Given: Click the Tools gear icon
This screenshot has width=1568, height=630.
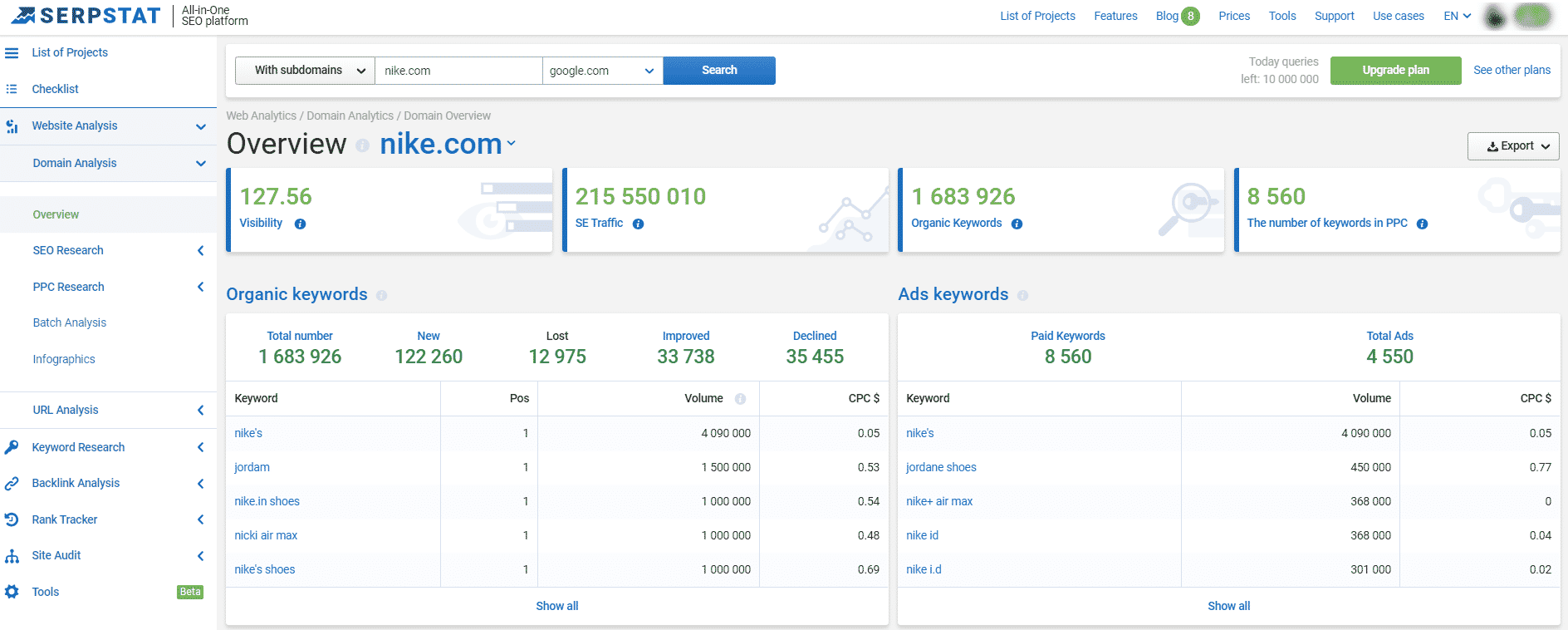Looking at the screenshot, I should pyautogui.click(x=12, y=592).
